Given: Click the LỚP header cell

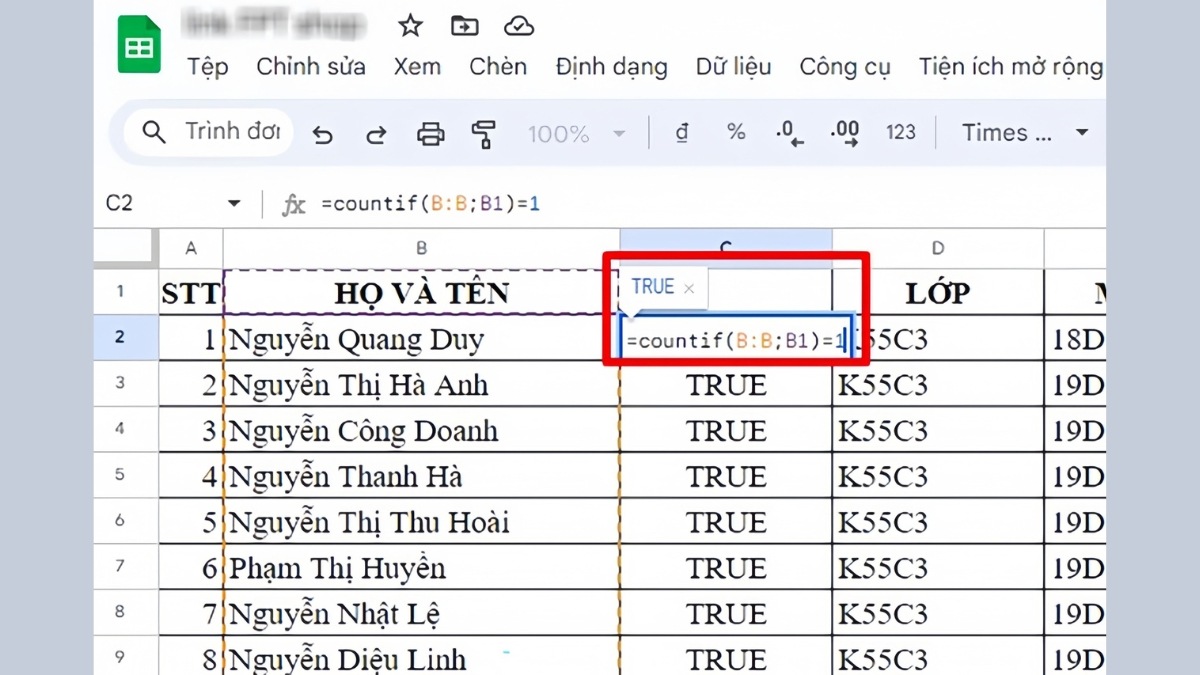Looking at the screenshot, I should click(x=937, y=292).
